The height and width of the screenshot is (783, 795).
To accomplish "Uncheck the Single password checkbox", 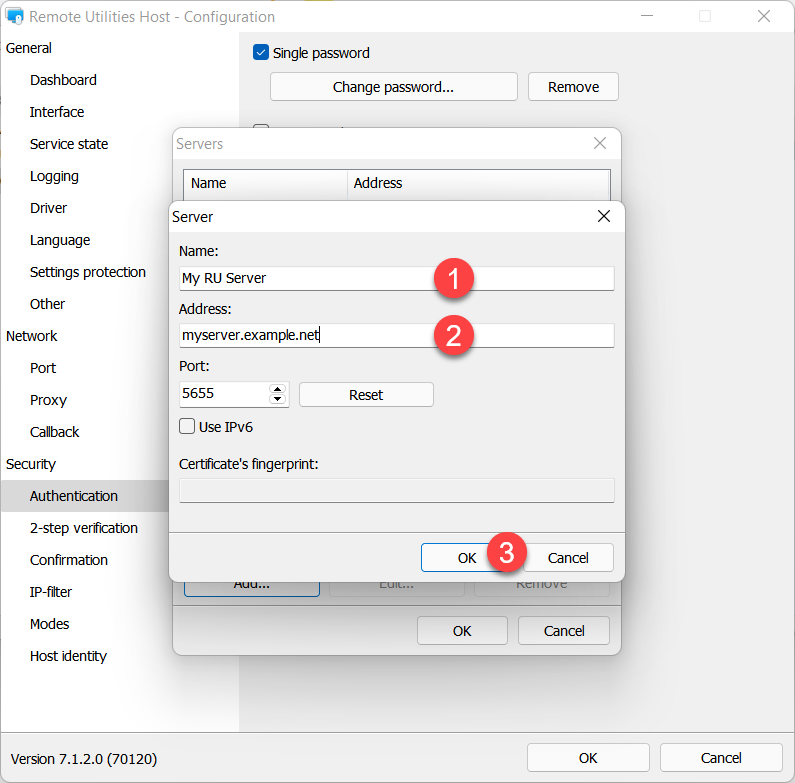I will coord(261,53).
